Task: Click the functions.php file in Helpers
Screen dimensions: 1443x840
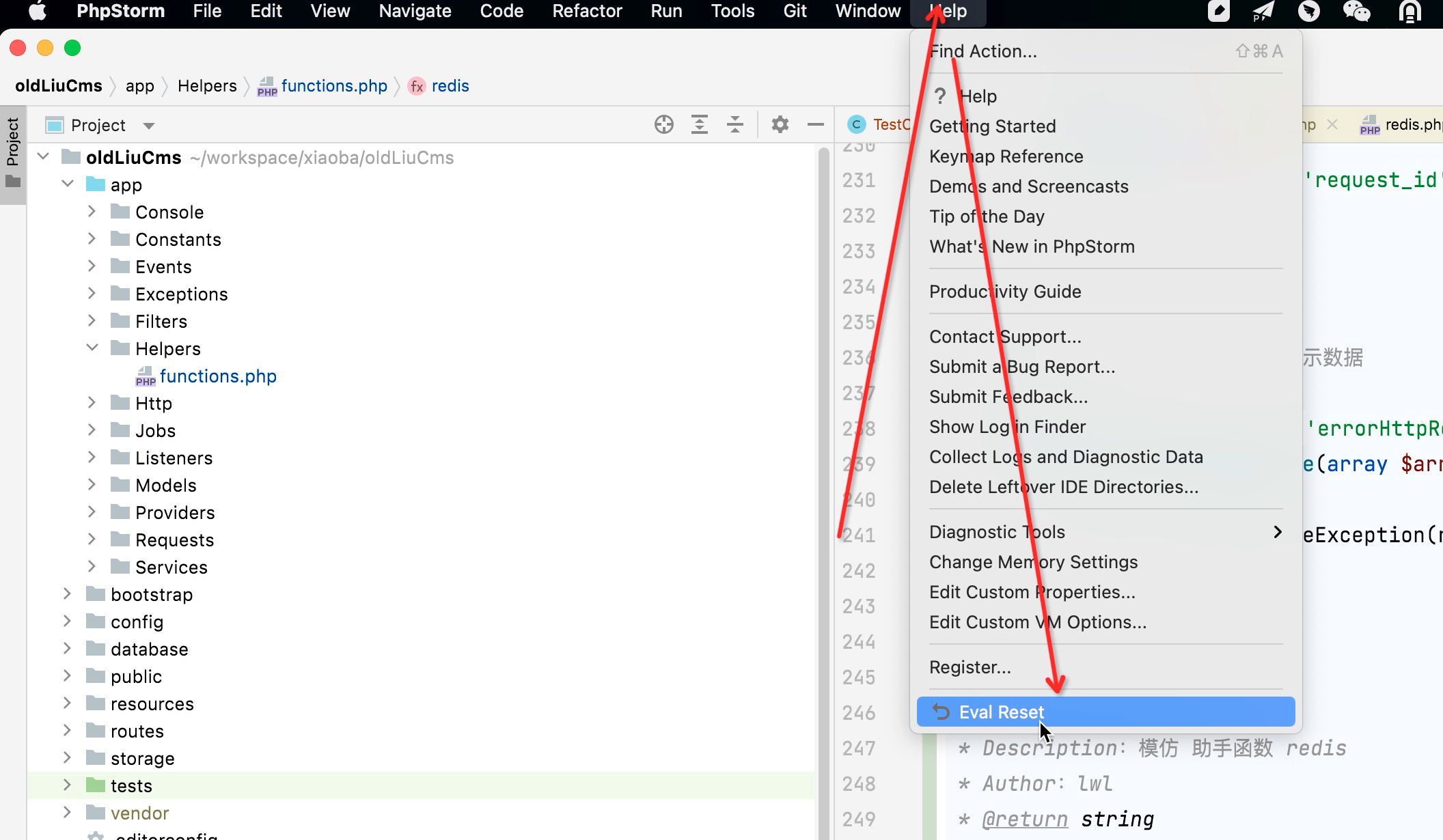Action: 218,375
